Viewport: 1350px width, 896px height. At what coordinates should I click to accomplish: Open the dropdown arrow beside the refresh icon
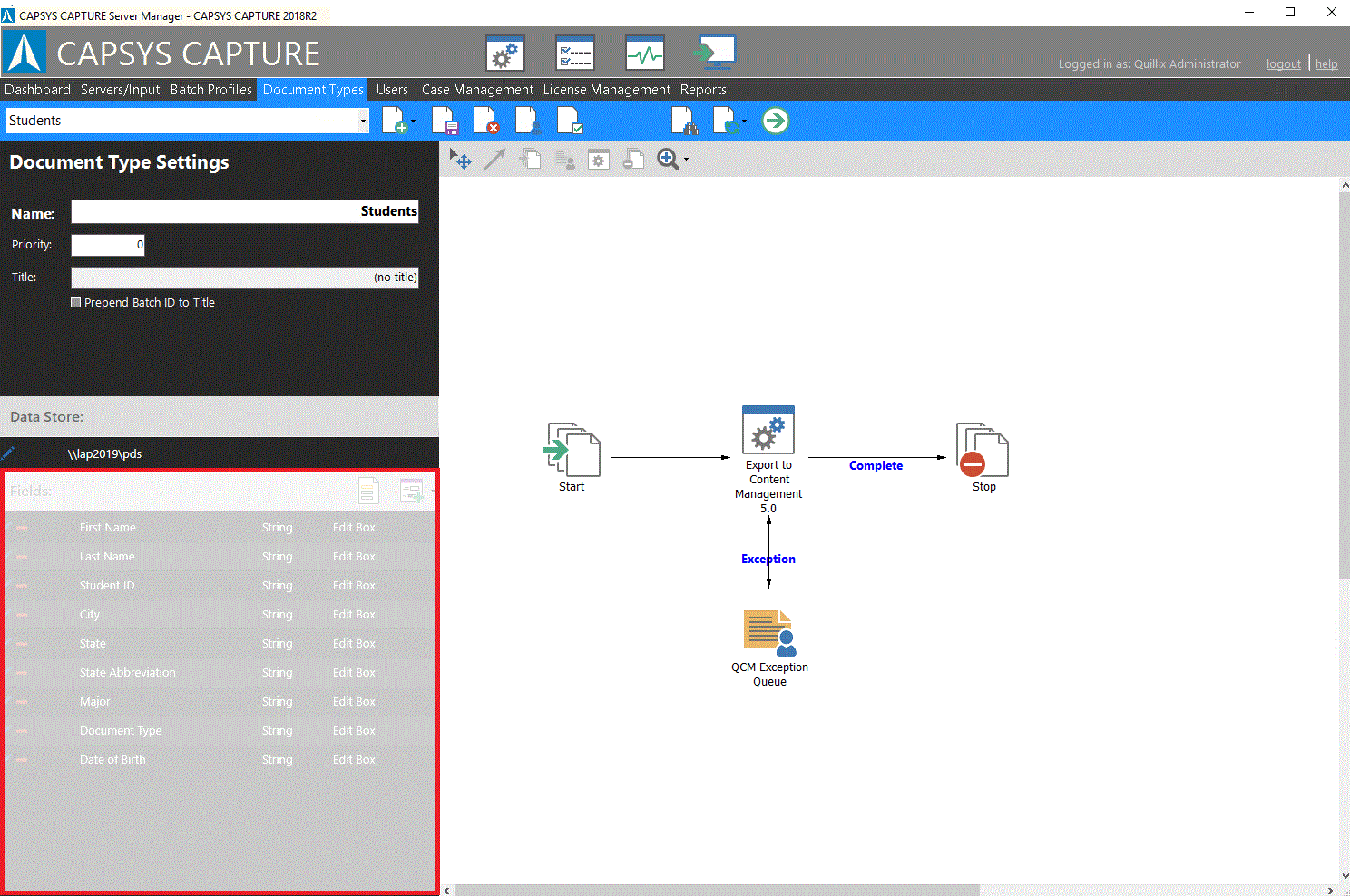click(x=745, y=121)
